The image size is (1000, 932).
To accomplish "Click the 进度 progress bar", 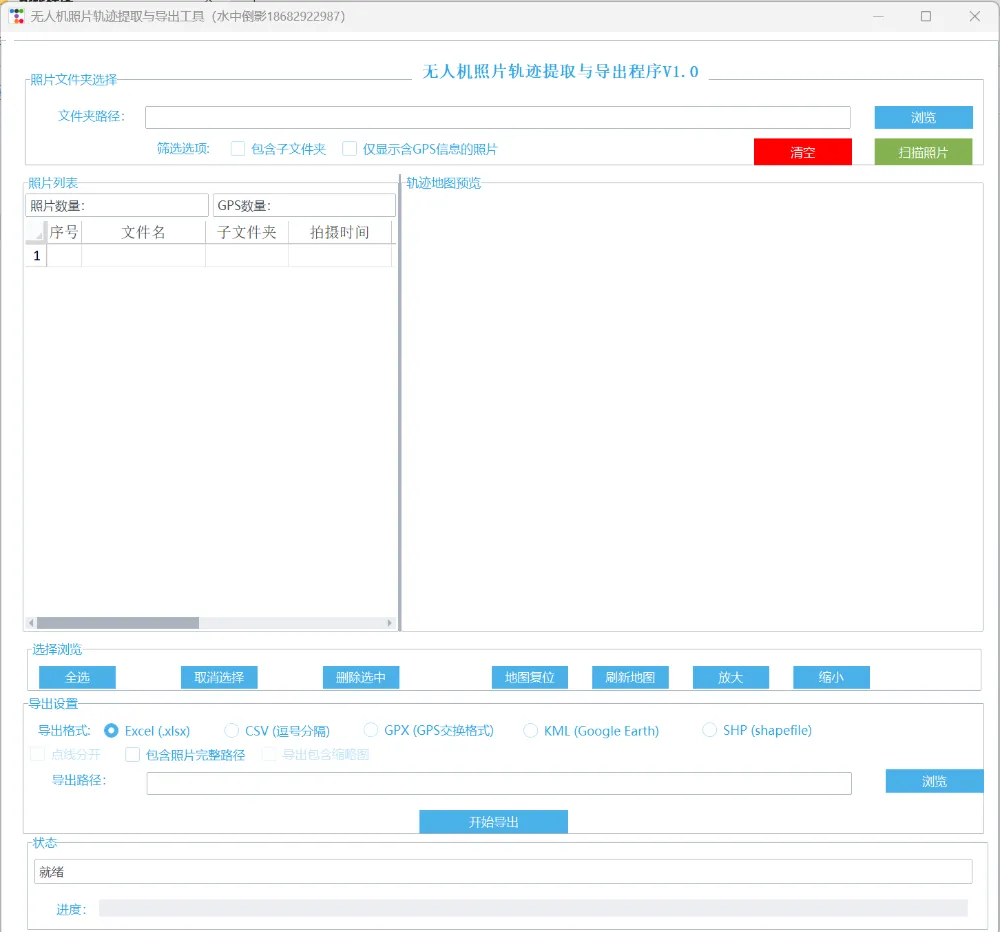I will coord(533,908).
